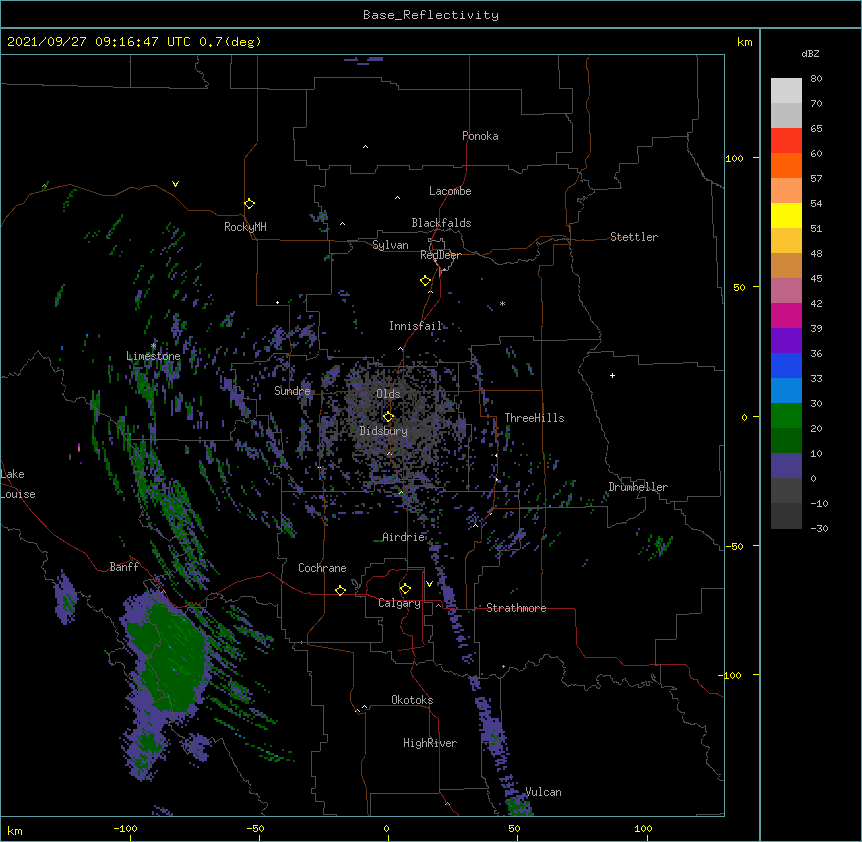This screenshot has height=842, width=862.
Task: Click the Lake Louise map label
Action: [x=18, y=484]
